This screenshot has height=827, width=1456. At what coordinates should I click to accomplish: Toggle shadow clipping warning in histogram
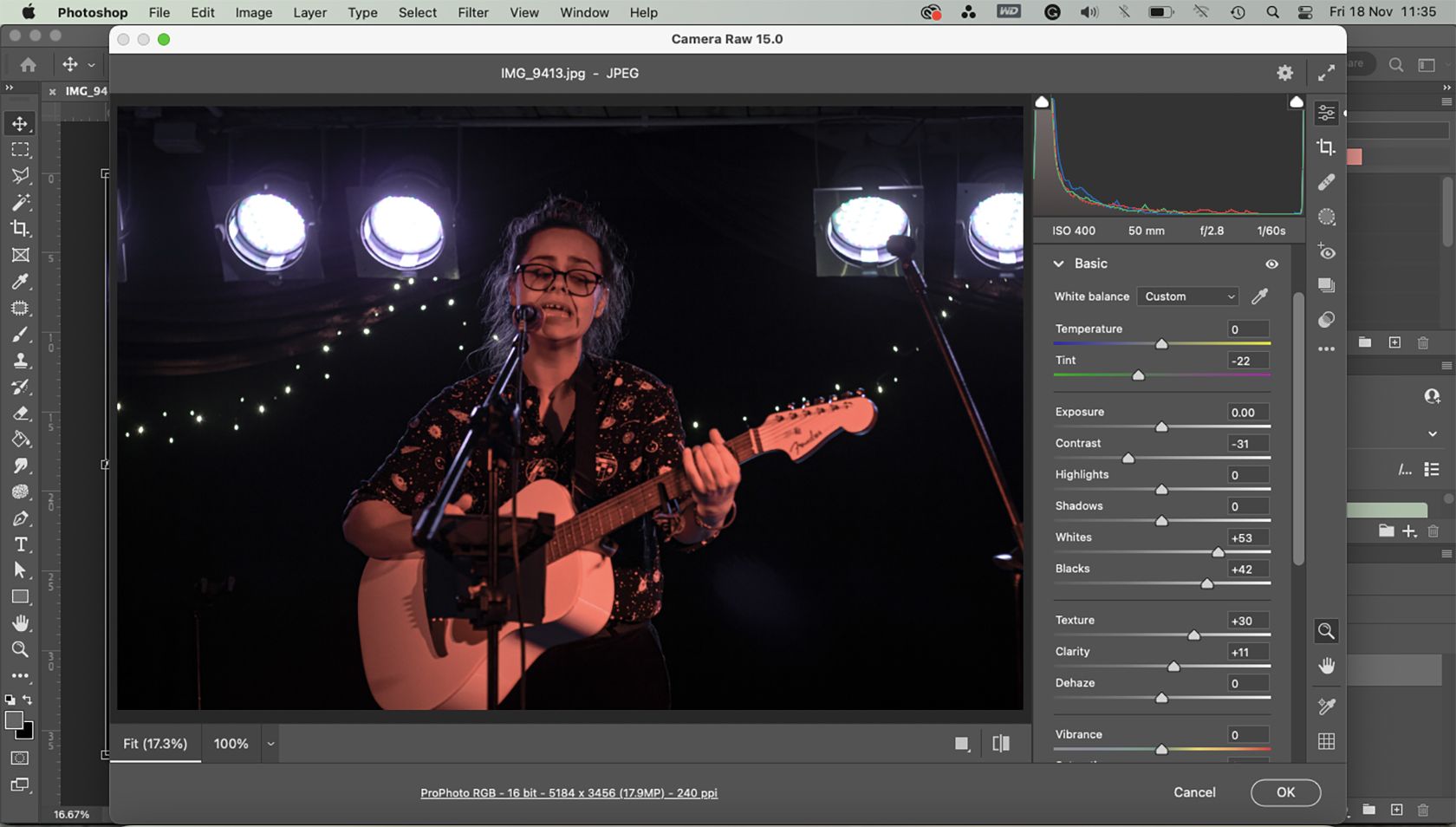click(x=1043, y=102)
